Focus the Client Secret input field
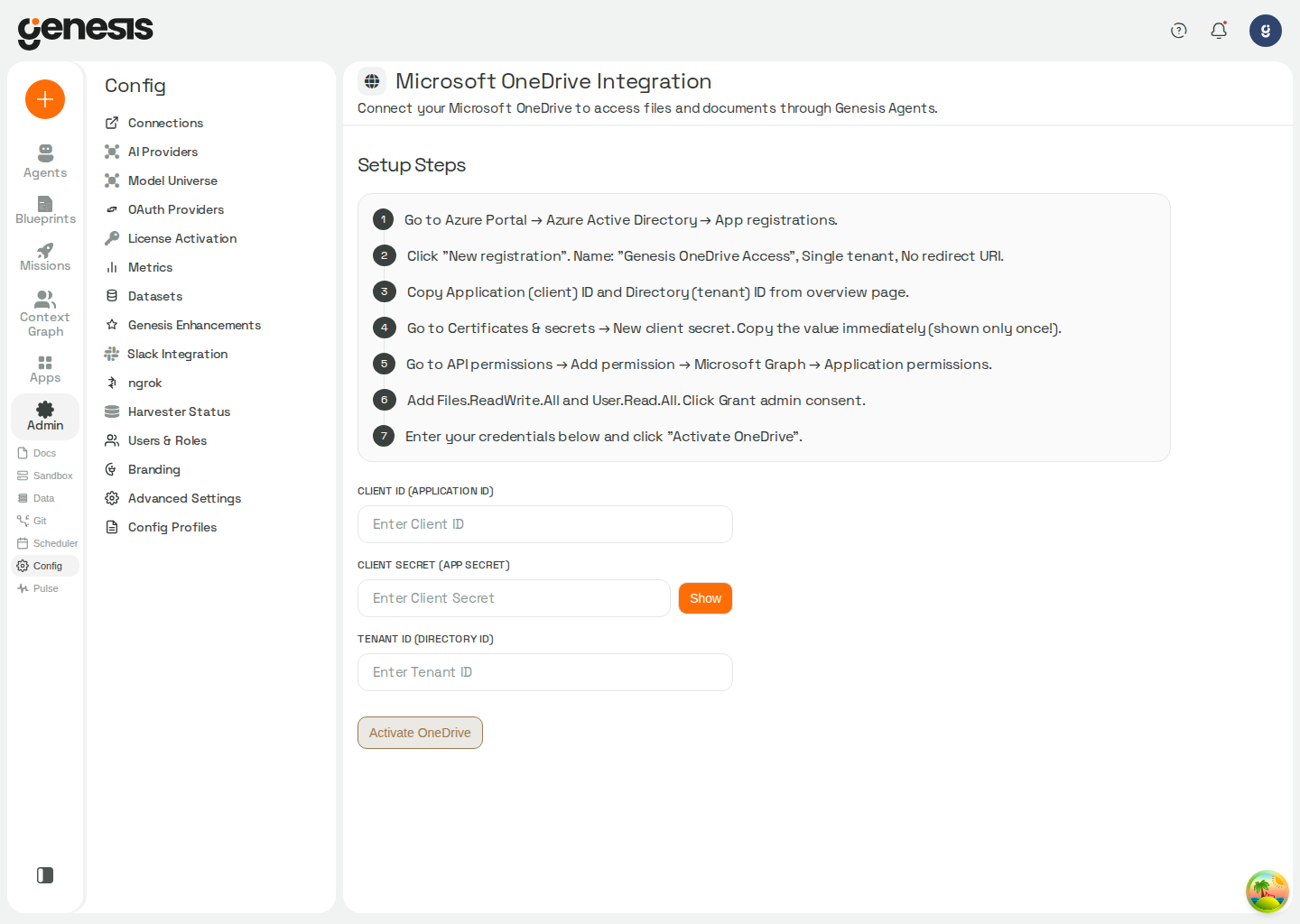The height and width of the screenshot is (924, 1300). click(x=514, y=598)
